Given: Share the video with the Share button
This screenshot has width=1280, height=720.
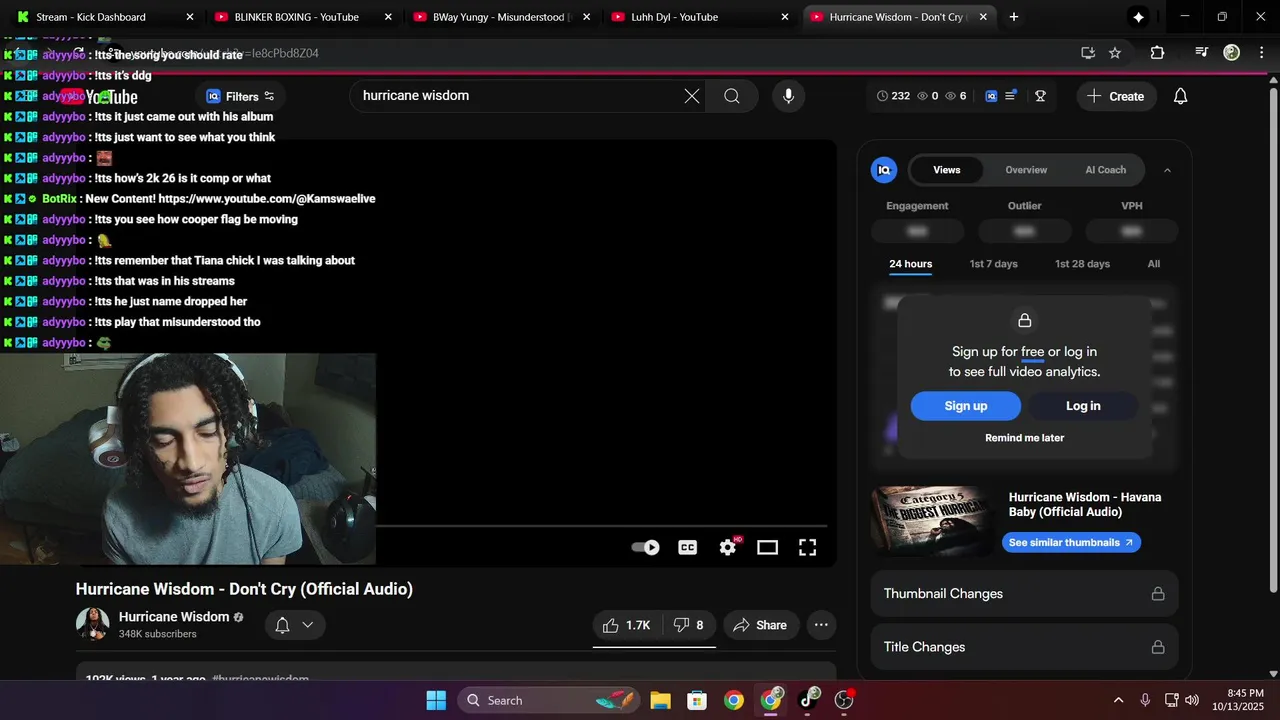Looking at the screenshot, I should coord(760,625).
